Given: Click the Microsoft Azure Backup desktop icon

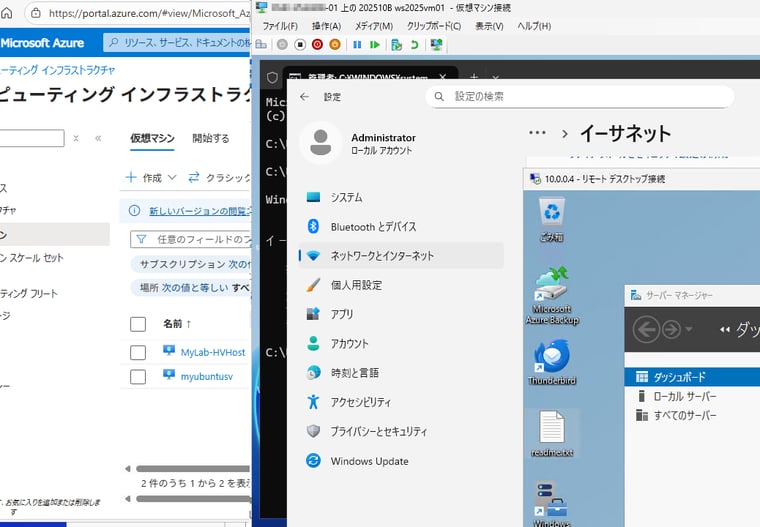Looking at the screenshot, I should coord(552,295).
